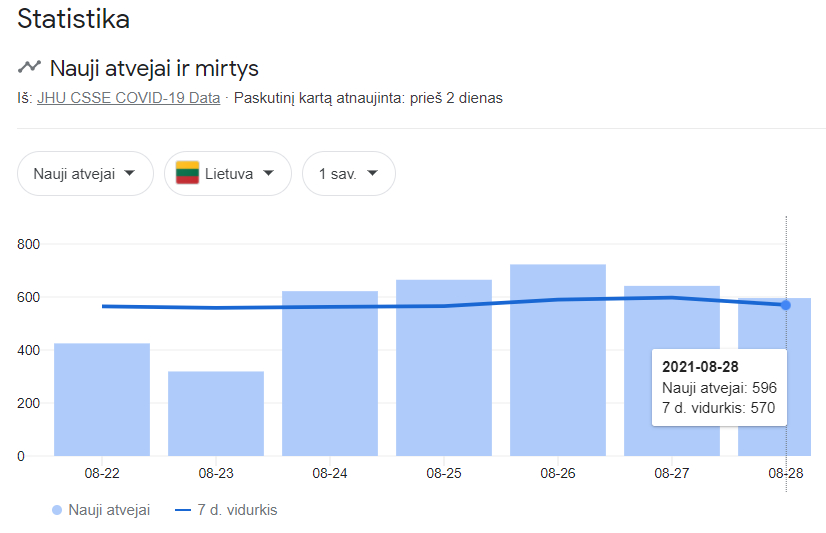
Task: Open the JHU CSSE COVID-19 Data link
Action: tap(129, 98)
